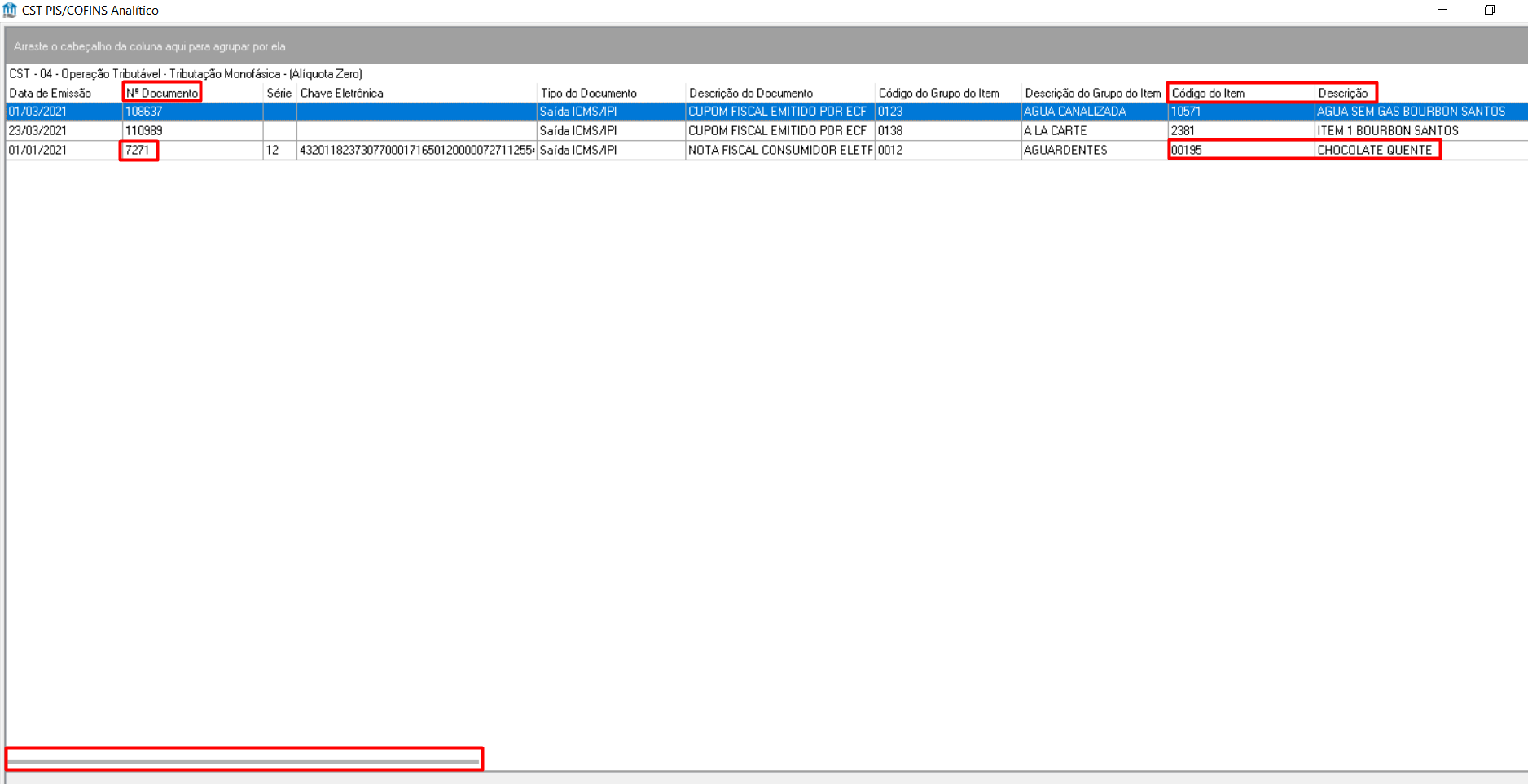The image size is (1528, 784).
Task: Select the NOTA FISCAL CONSUMIDOR ELETR cell
Action: (780, 150)
